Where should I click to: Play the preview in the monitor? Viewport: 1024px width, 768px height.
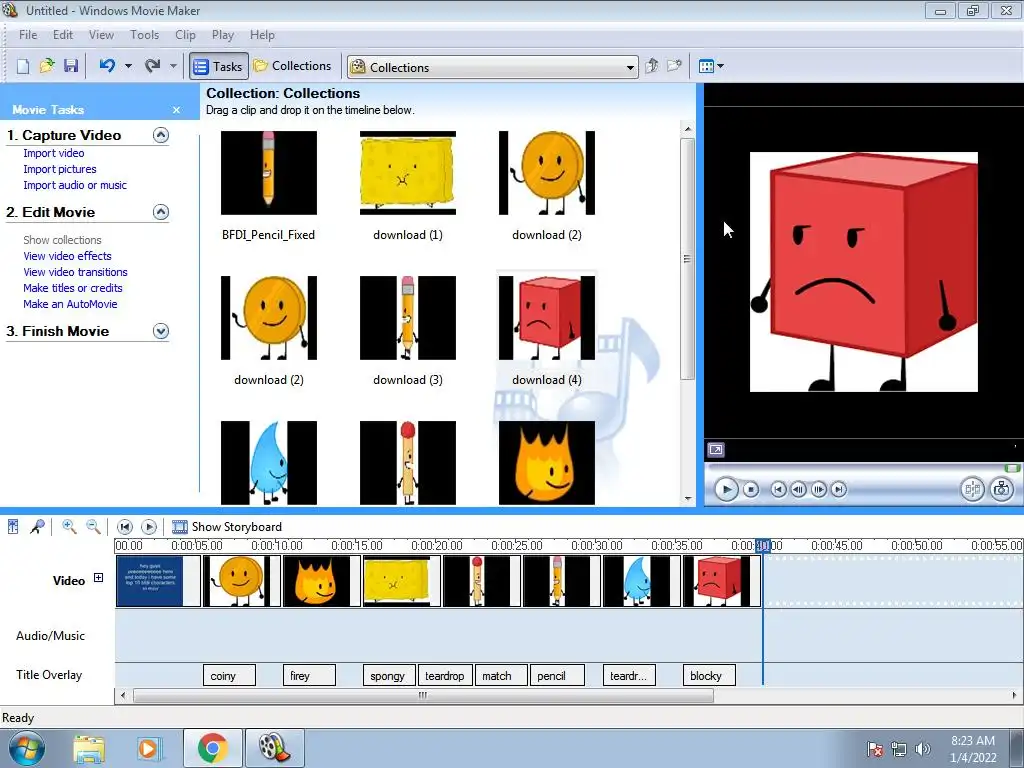pyautogui.click(x=726, y=489)
